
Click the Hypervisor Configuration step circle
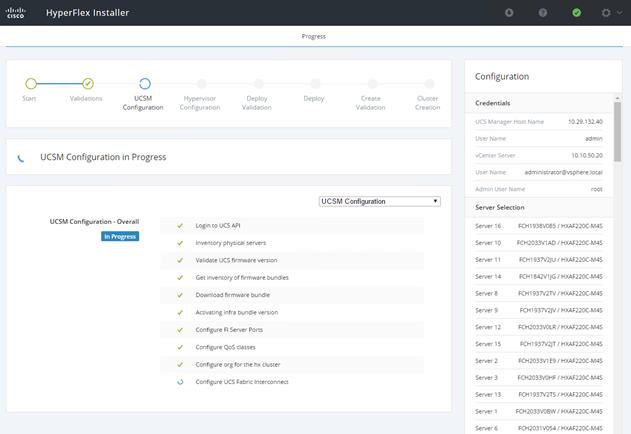click(202, 83)
